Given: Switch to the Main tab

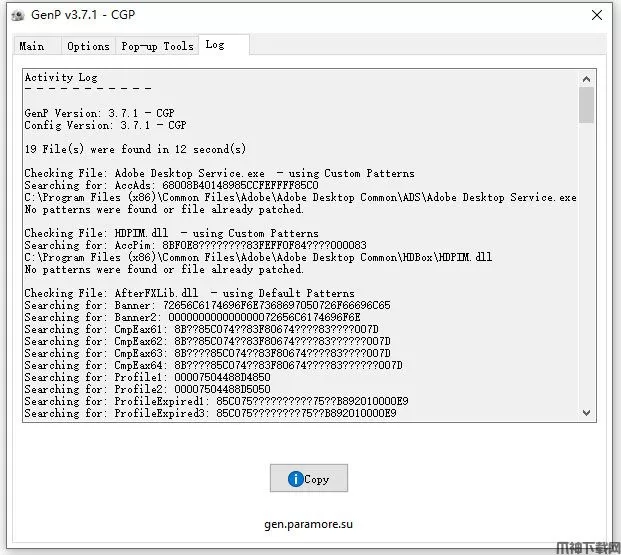Looking at the screenshot, I should [x=37, y=46].
